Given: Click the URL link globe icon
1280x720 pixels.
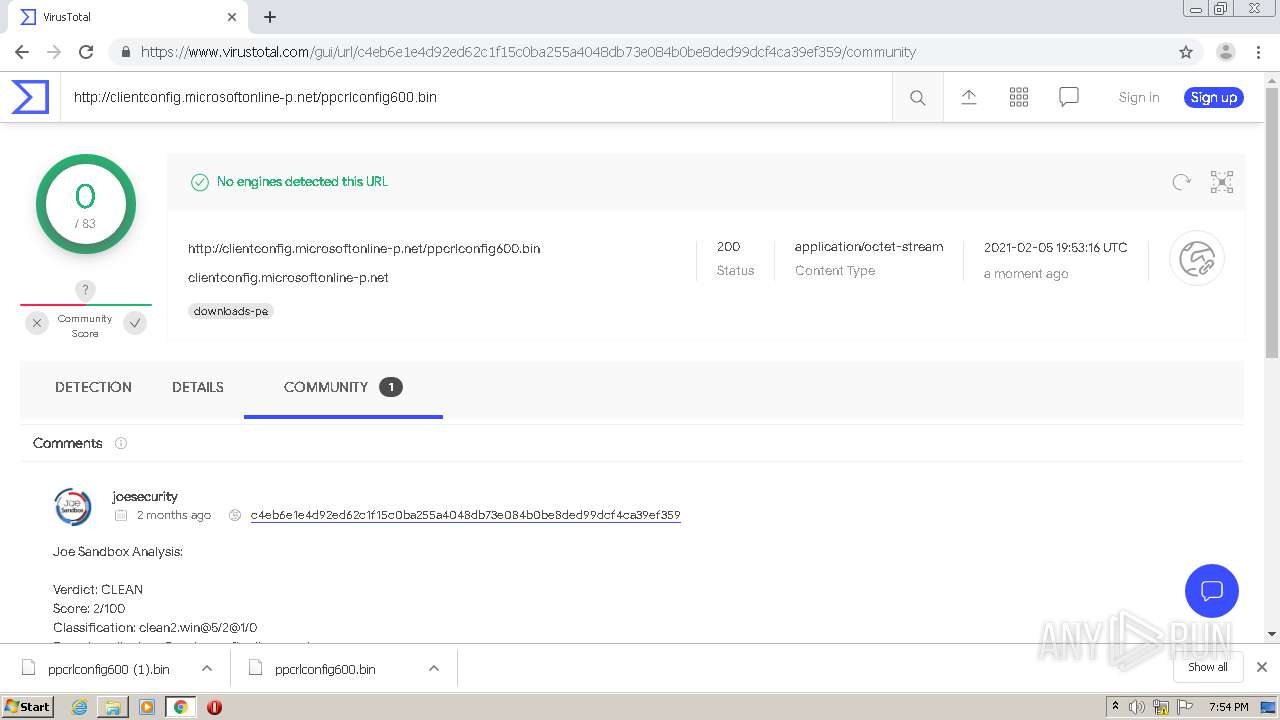Looking at the screenshot, I should pos(1197,259).
